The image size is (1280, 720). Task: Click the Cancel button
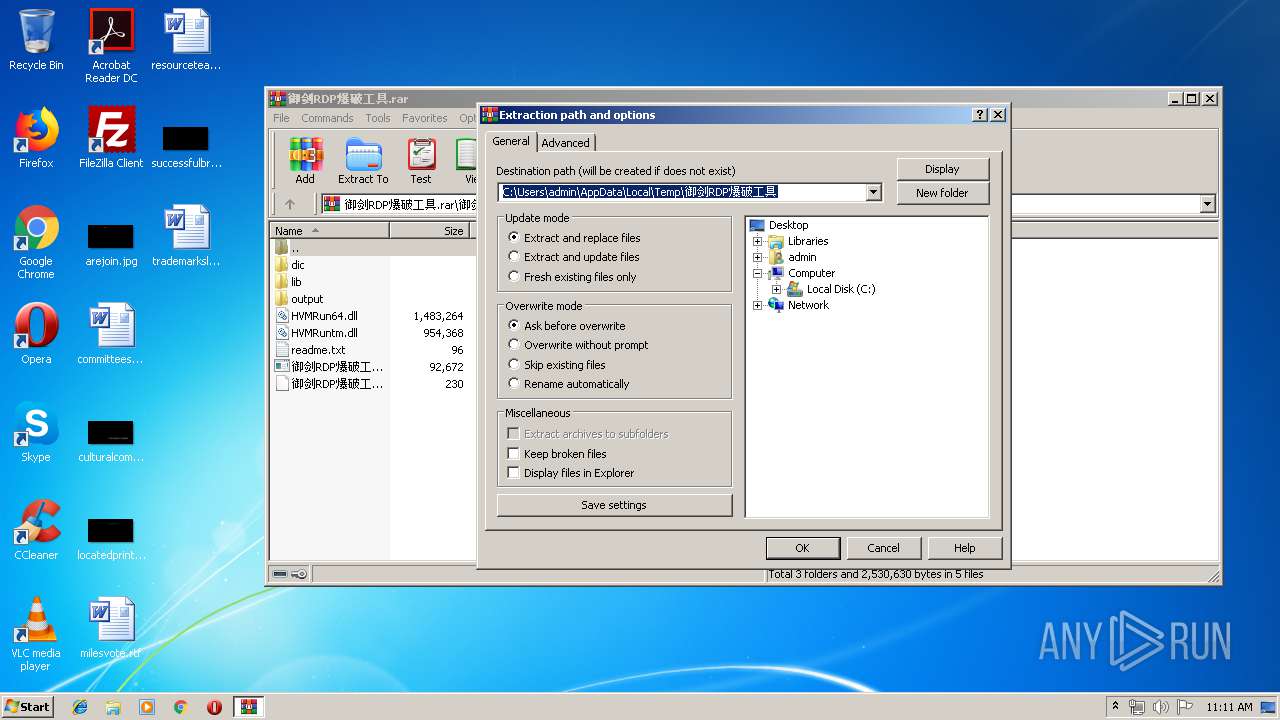pyautogui.click(x=883, y=548)
